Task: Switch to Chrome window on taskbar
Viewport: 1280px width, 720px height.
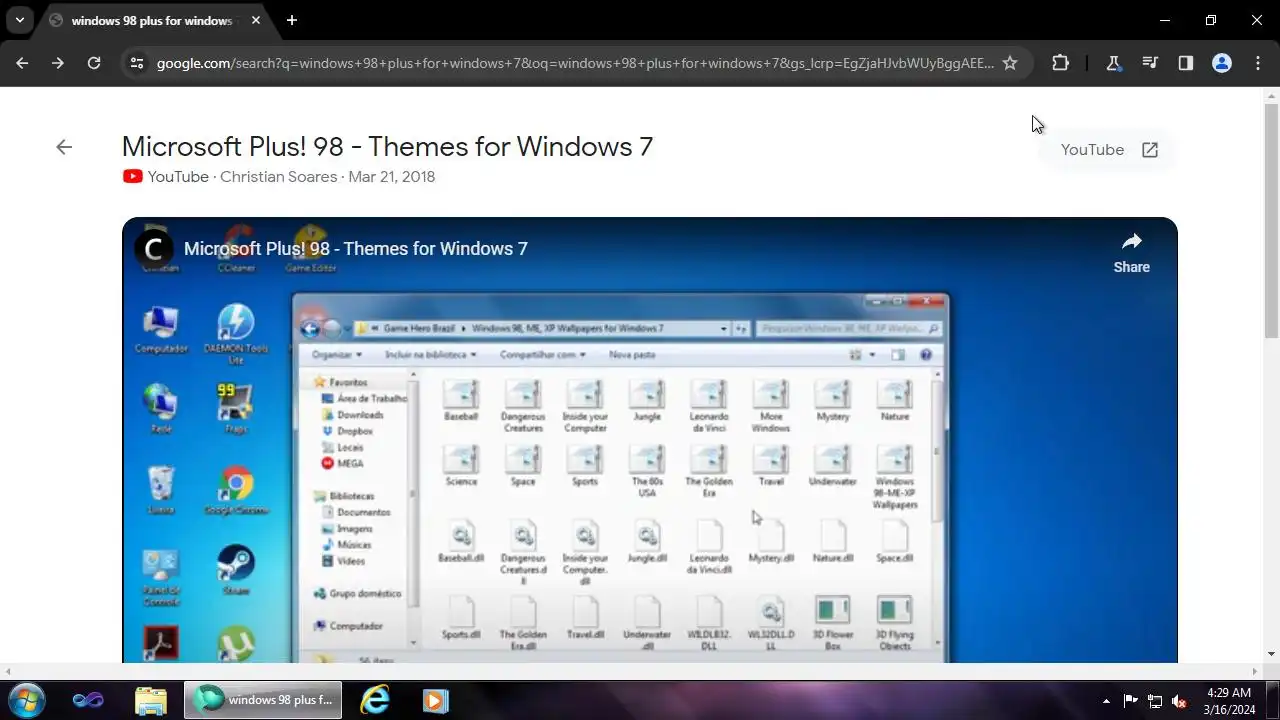Action: (263, 700)
